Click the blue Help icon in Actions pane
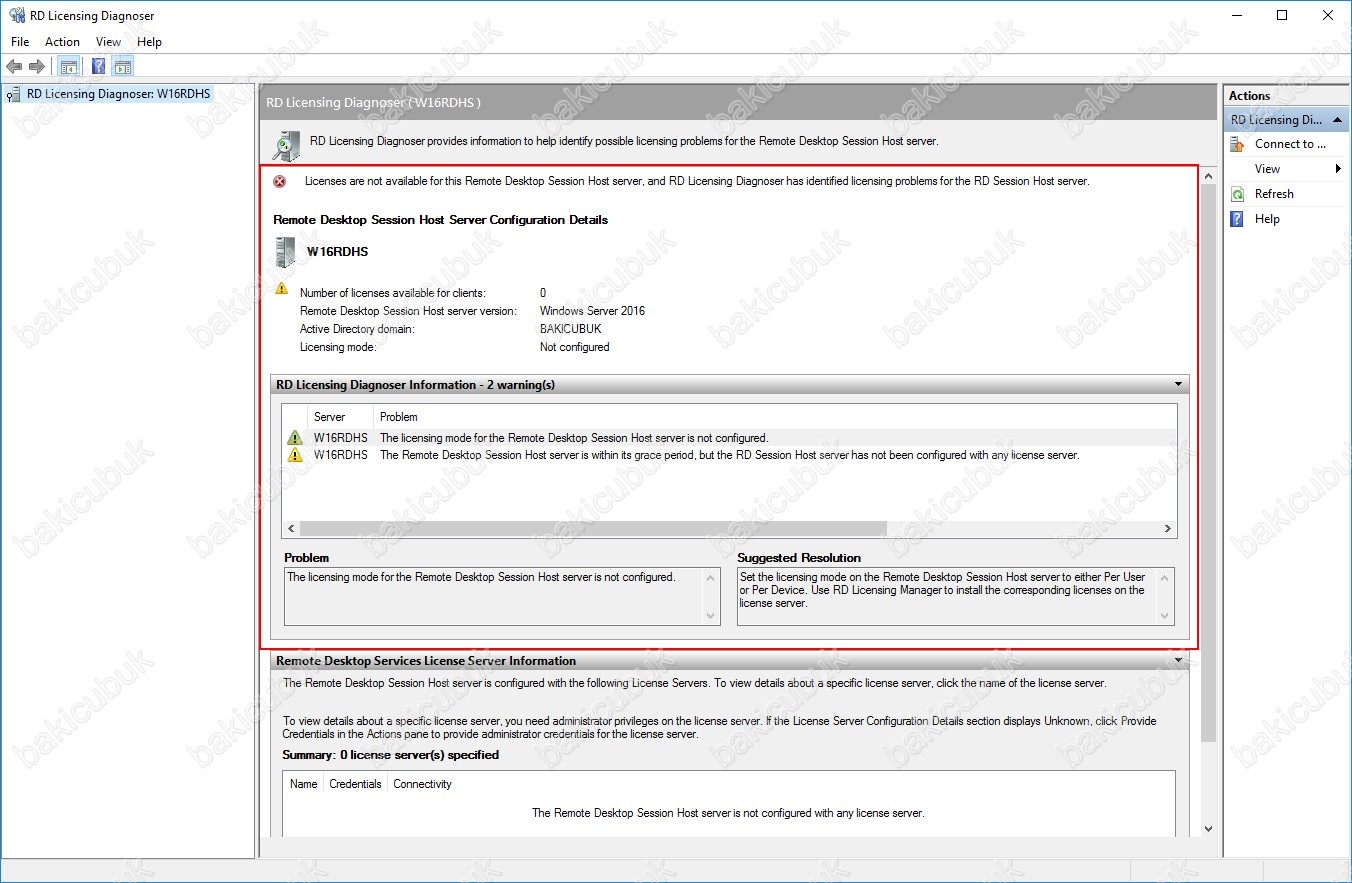The height and width of the screenshot is (883, 1352). click(1238, 219)
